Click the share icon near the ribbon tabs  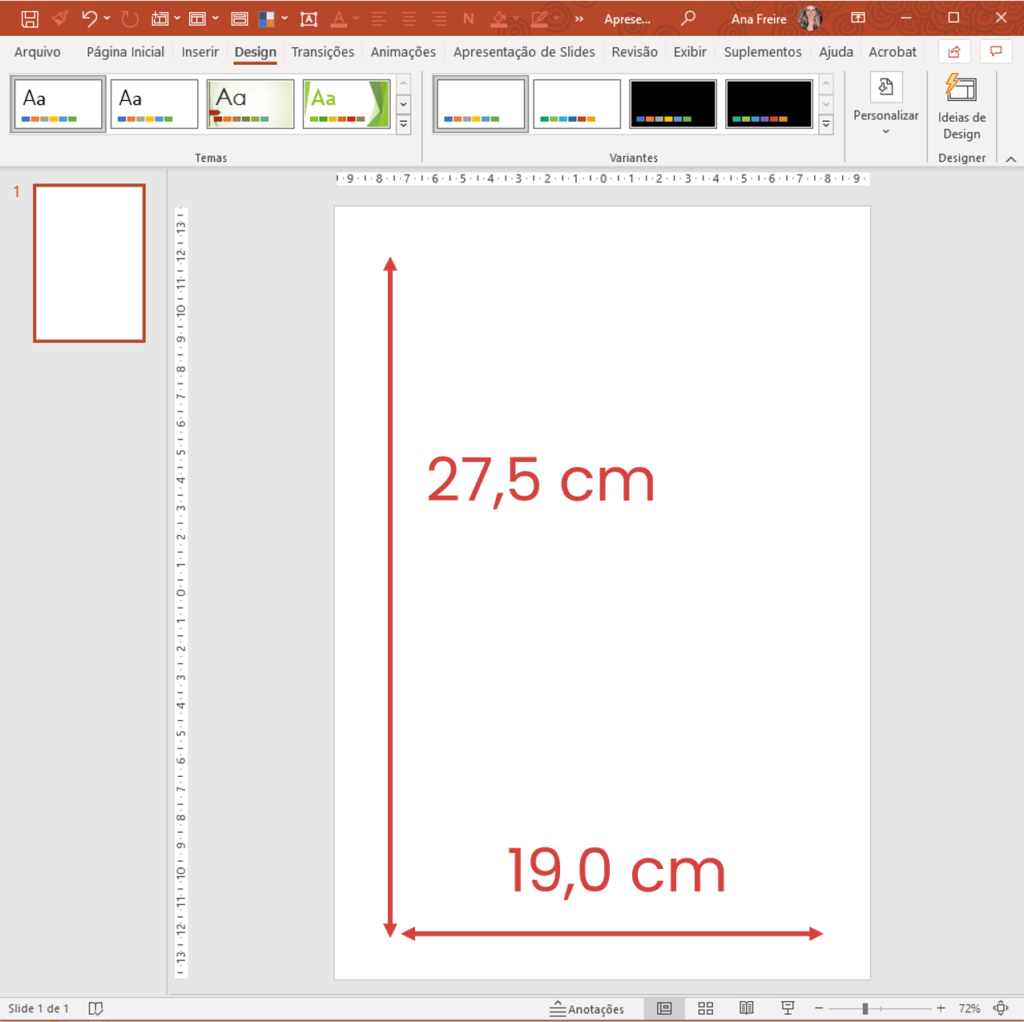[954, 52]
